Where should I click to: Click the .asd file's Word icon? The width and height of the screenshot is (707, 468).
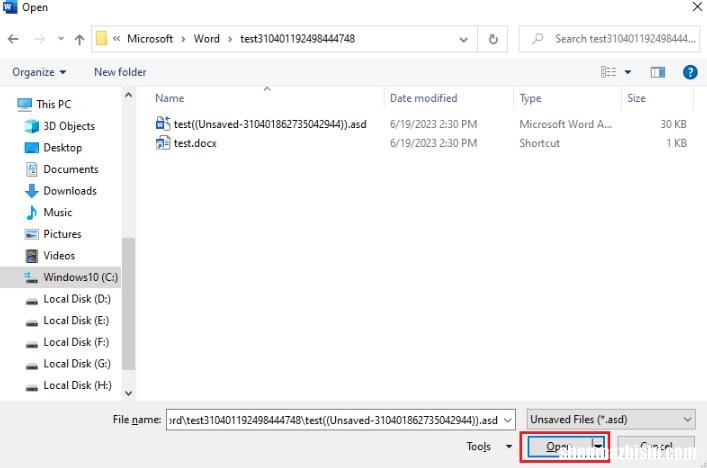pos(163,123)
